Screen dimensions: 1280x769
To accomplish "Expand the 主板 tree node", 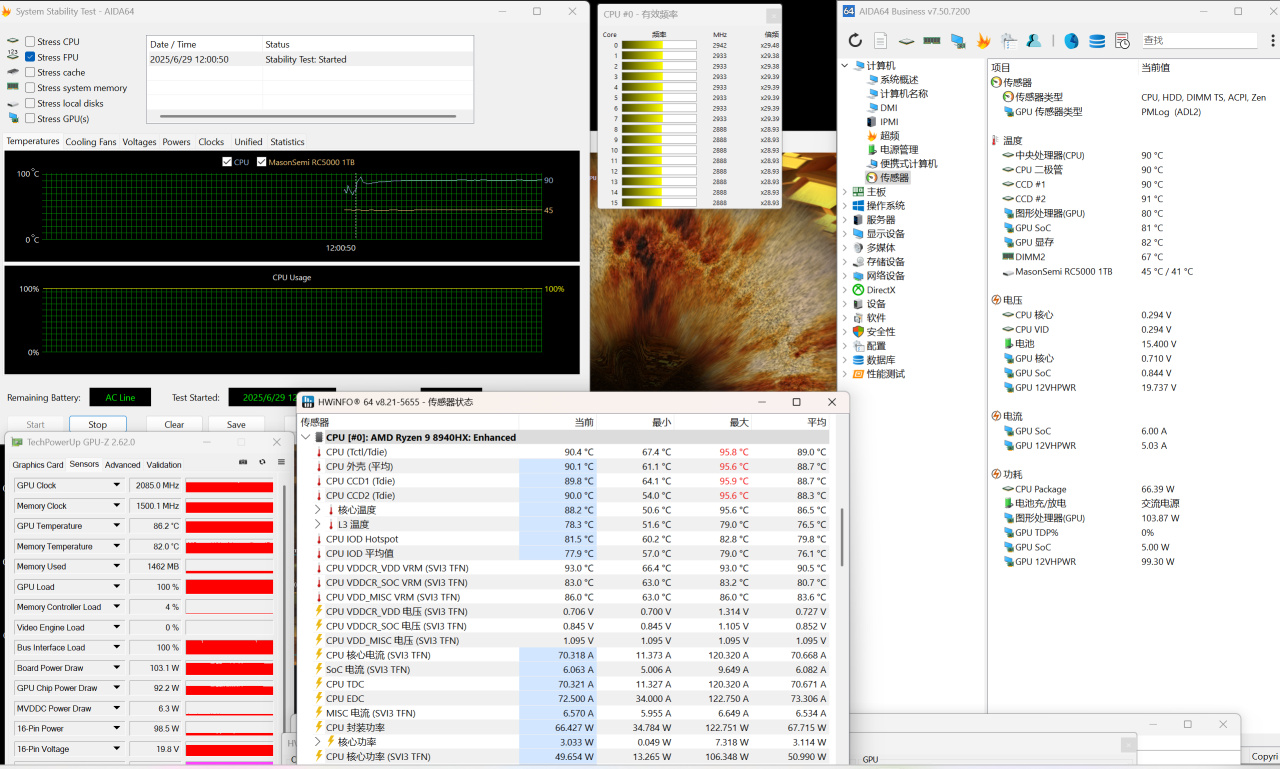I will click(845, 192).
